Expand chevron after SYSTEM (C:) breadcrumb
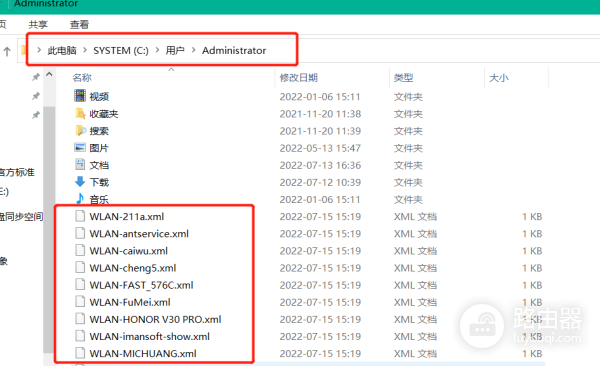The width and height of the screenshot is (600, 366). click(157, 50)
